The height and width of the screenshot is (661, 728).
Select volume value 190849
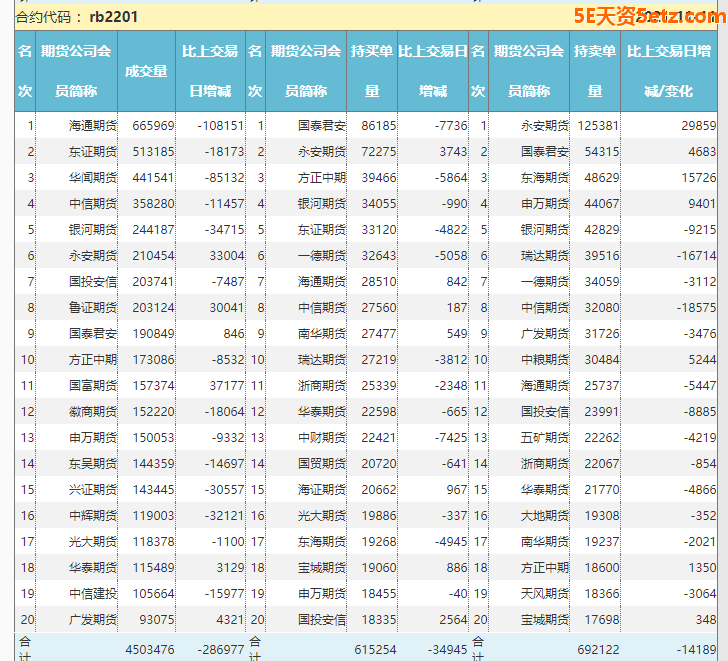tap(153, 333)
